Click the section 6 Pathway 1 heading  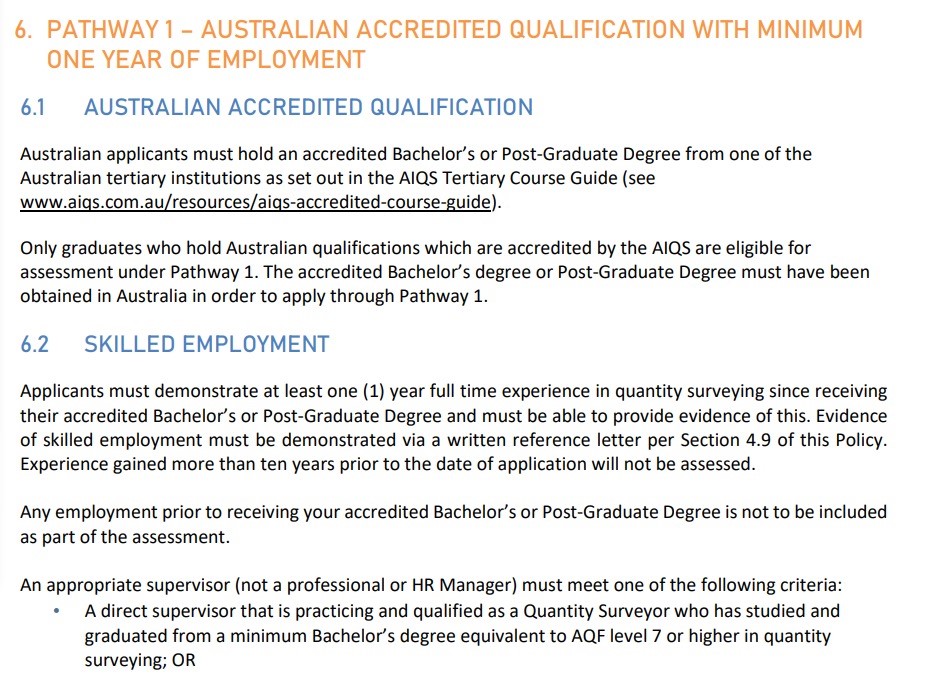pos(440,30)
